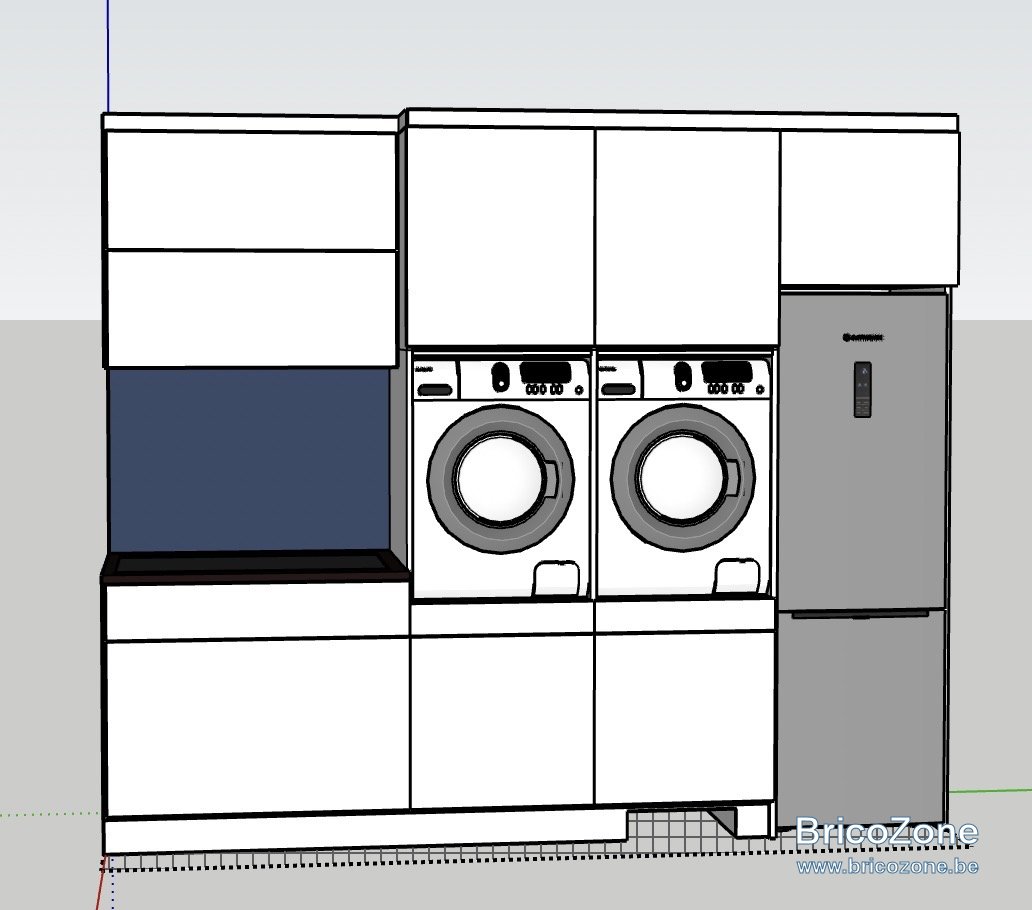Select the right washing machine porthole door
Viewport: 1032px width, 910px height.
click(683, 477)
